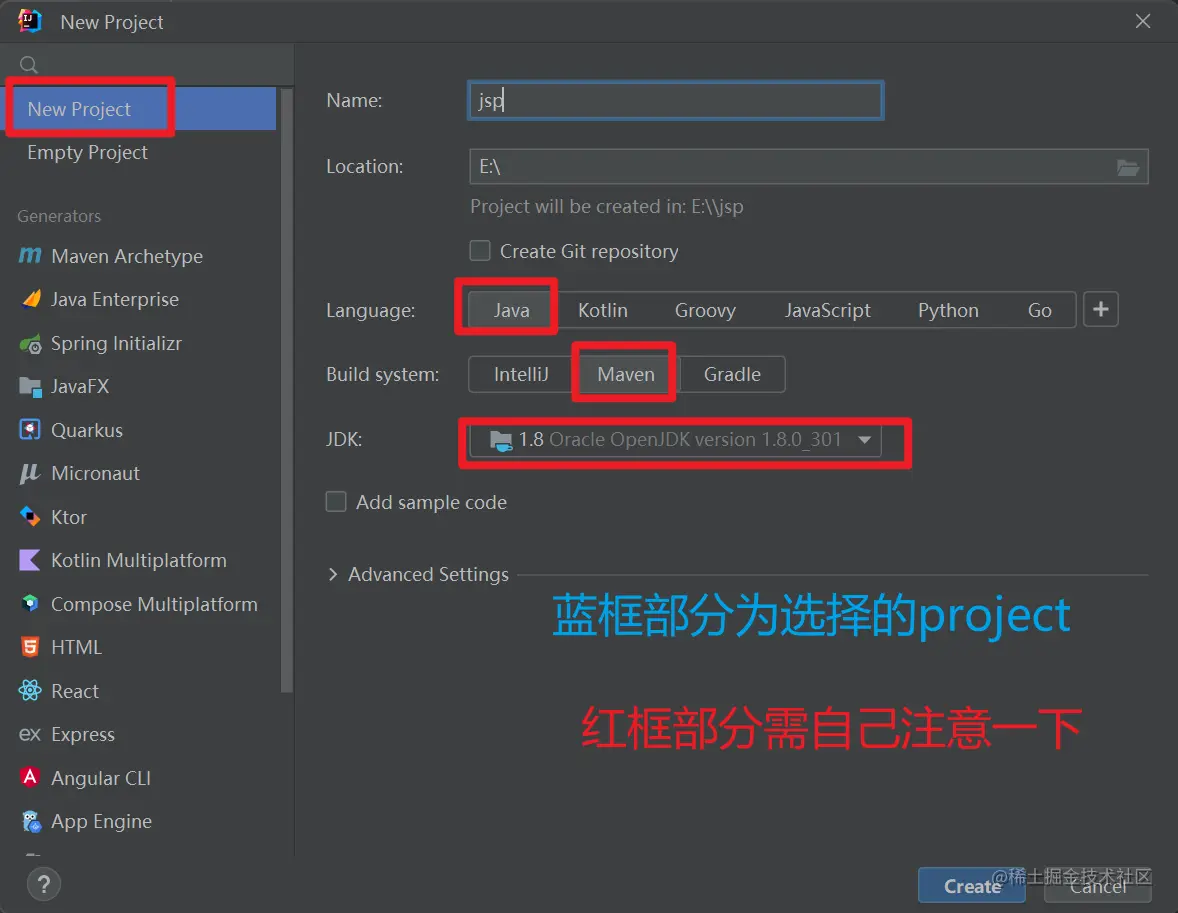Select the App Engine label text
Image resolution: width=1178 pixels, height=913 pixels.
(101, 821)
